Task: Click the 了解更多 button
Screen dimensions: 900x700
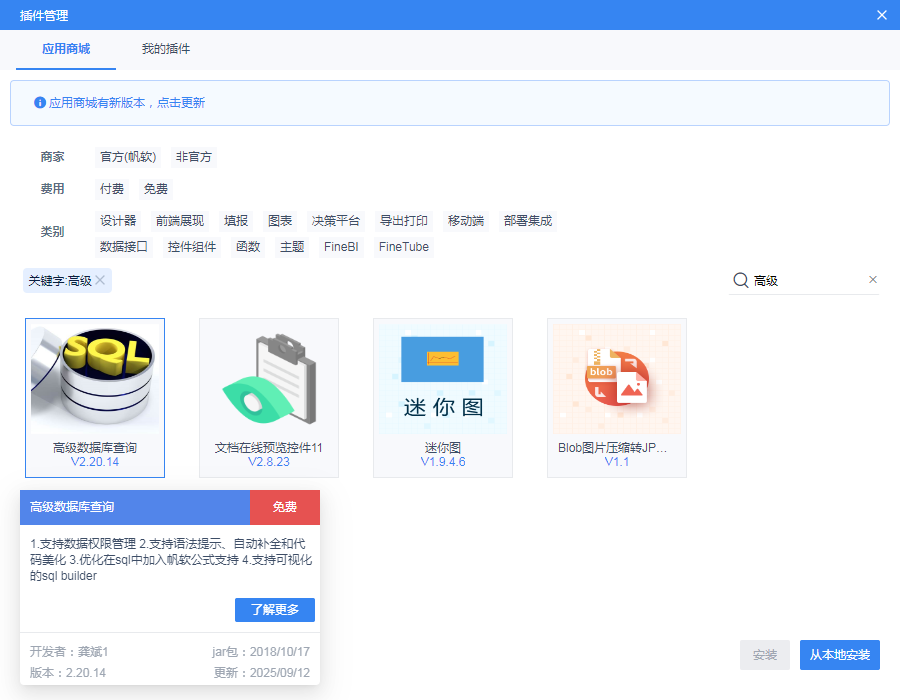Action: coord(275,610)
